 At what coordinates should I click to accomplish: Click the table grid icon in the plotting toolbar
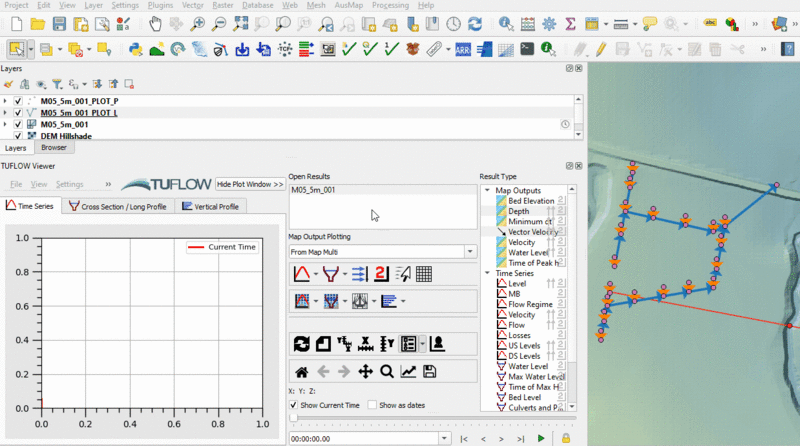[424, 274]
